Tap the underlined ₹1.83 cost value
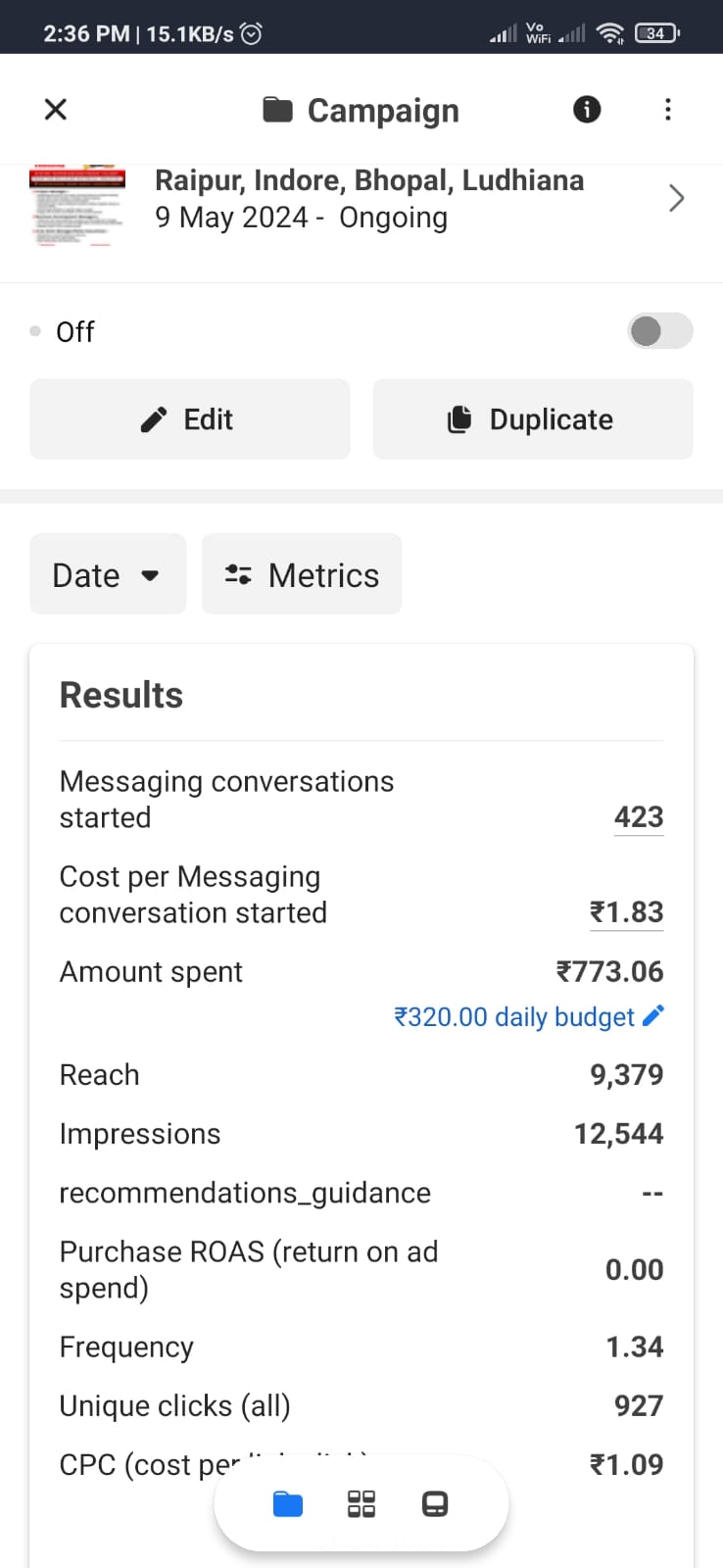Viewport: 723px width, 1568px height. pyautogui.click(x=627, y=912)
